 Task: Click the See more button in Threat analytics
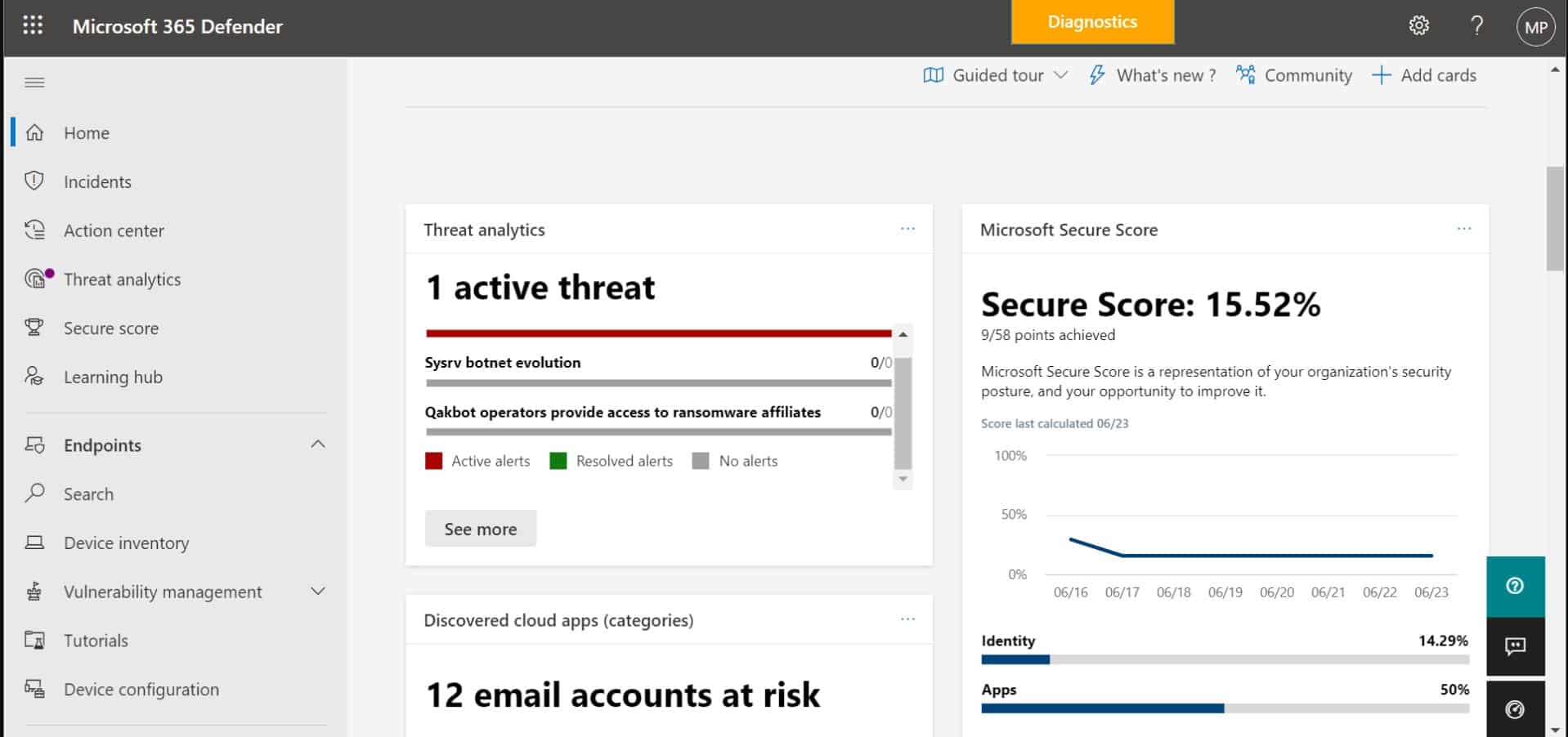tap(480, 528)
